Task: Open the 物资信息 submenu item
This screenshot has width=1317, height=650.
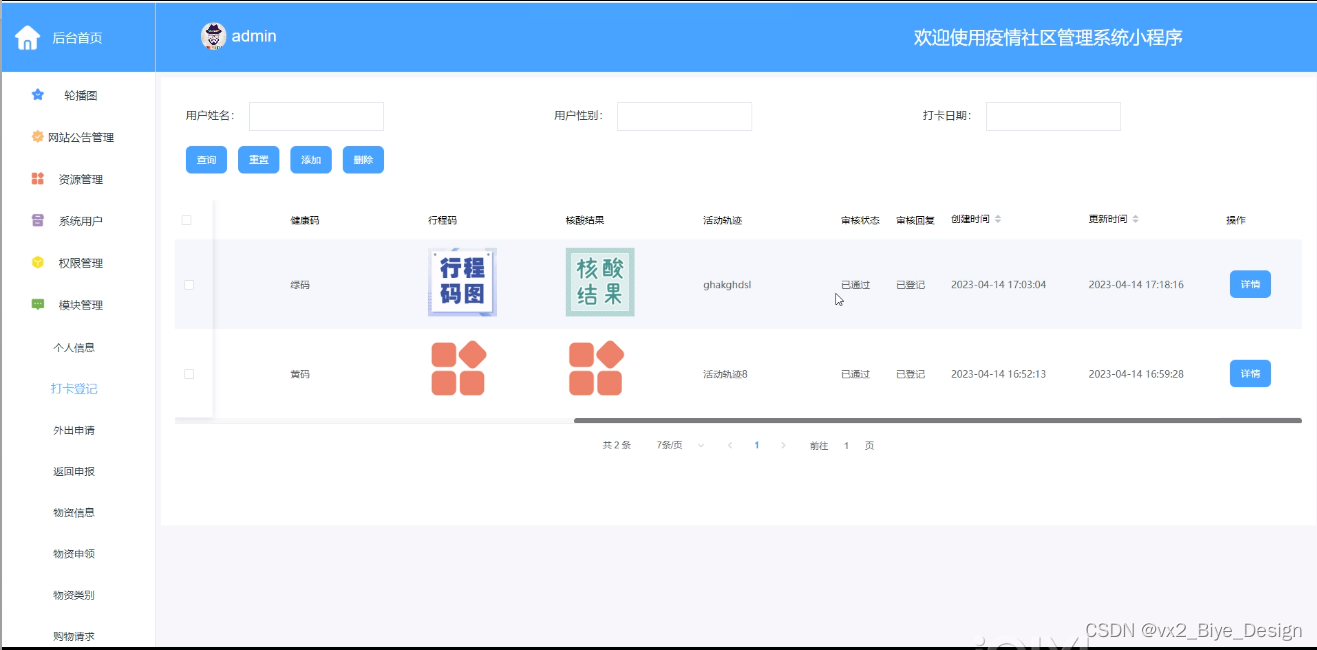Action: pos(74,512)
